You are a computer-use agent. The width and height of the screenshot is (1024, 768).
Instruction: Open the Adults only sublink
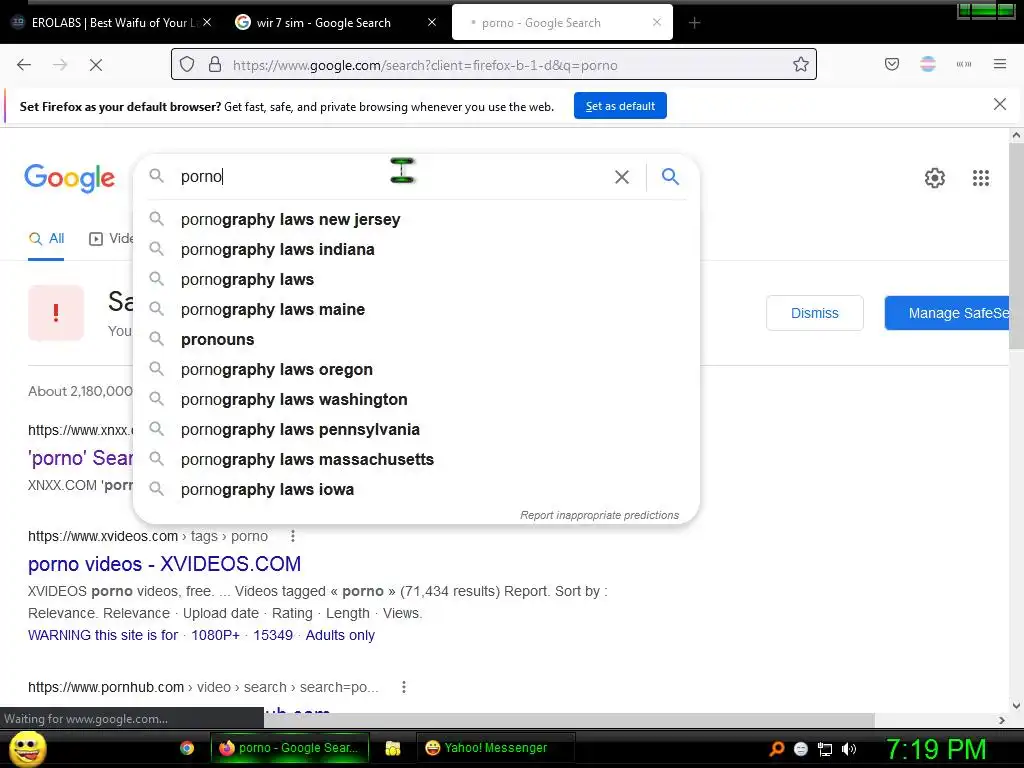(340, 635)
